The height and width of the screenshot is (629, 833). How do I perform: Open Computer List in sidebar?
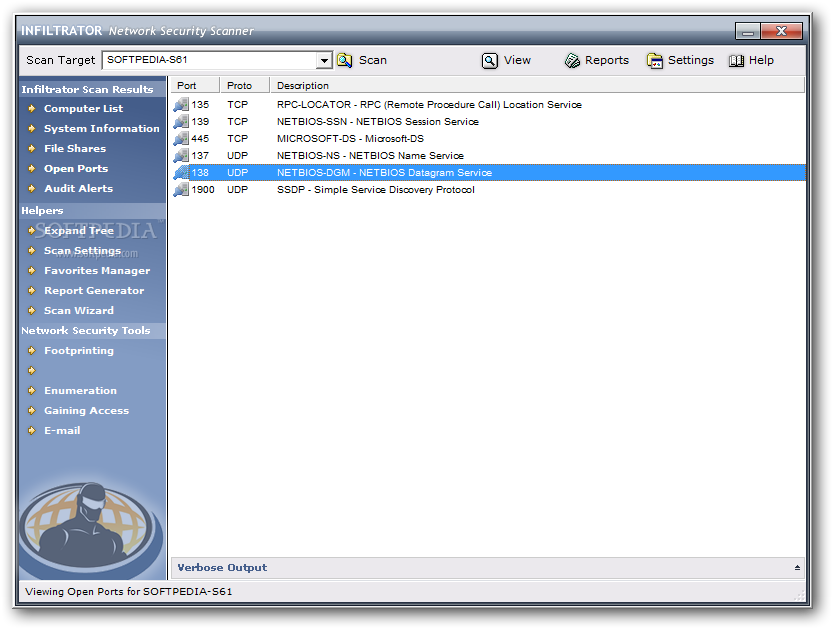pos(83,108)
